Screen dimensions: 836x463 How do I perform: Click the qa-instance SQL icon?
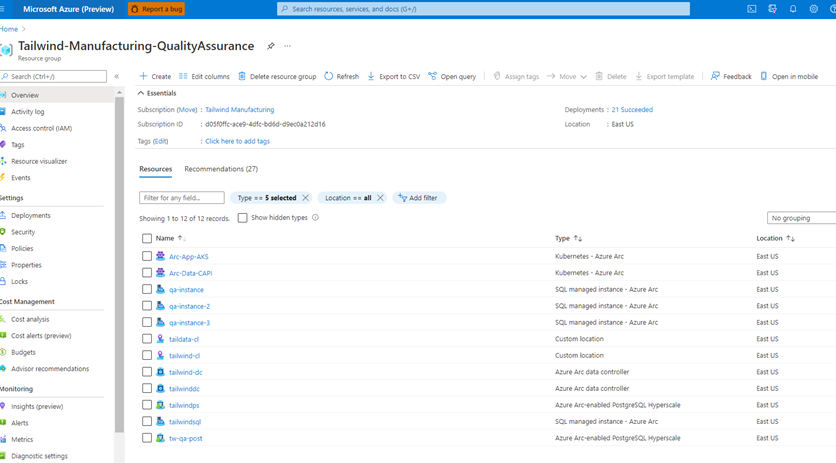pos(160,289)
